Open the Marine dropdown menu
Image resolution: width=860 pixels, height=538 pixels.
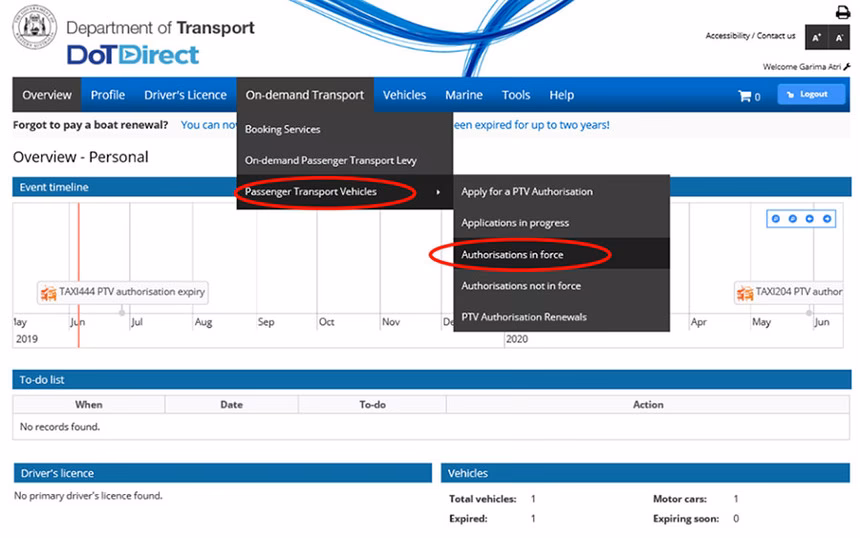tap(463, 95)
